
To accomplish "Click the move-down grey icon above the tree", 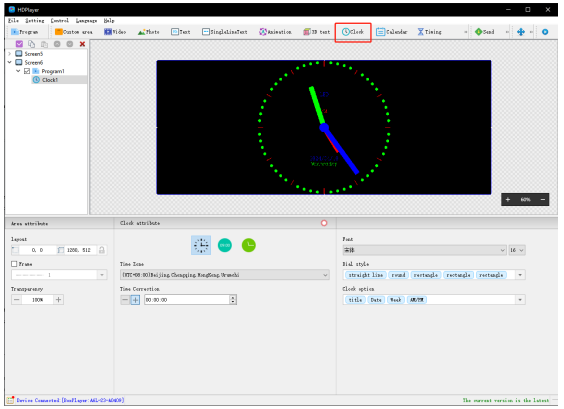I will (70, 44).
